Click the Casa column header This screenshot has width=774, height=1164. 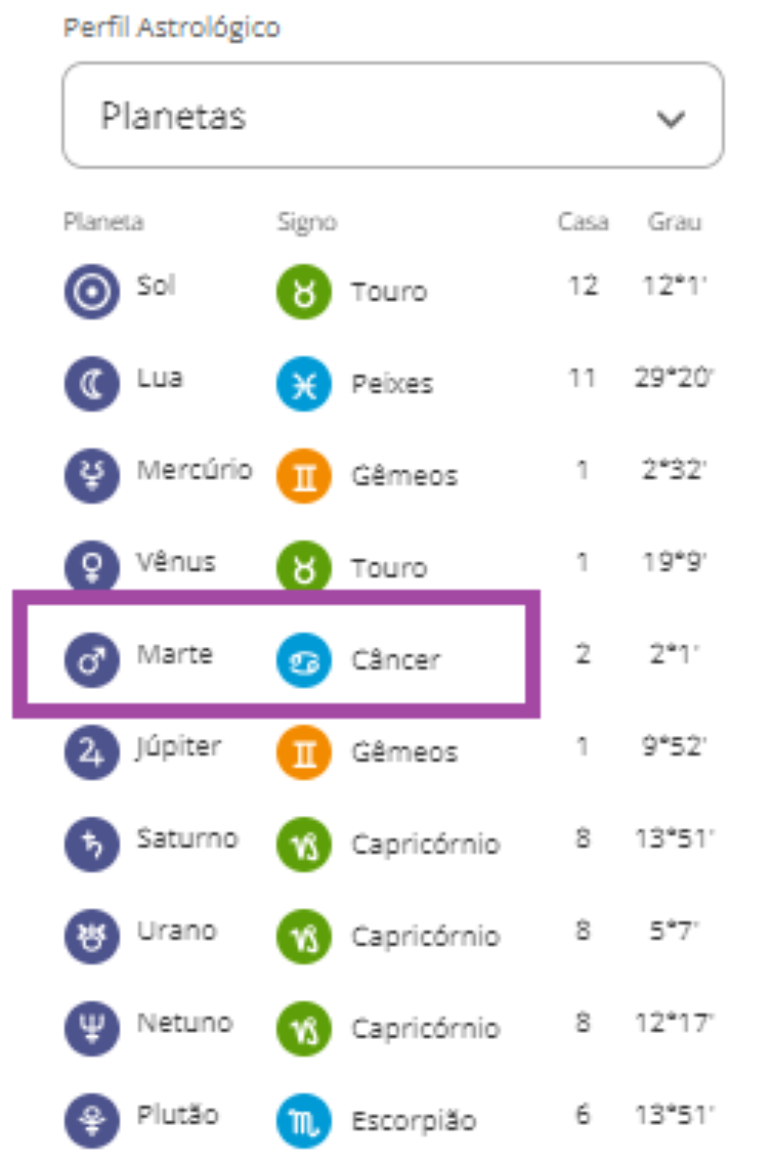(x=583, y=222)
